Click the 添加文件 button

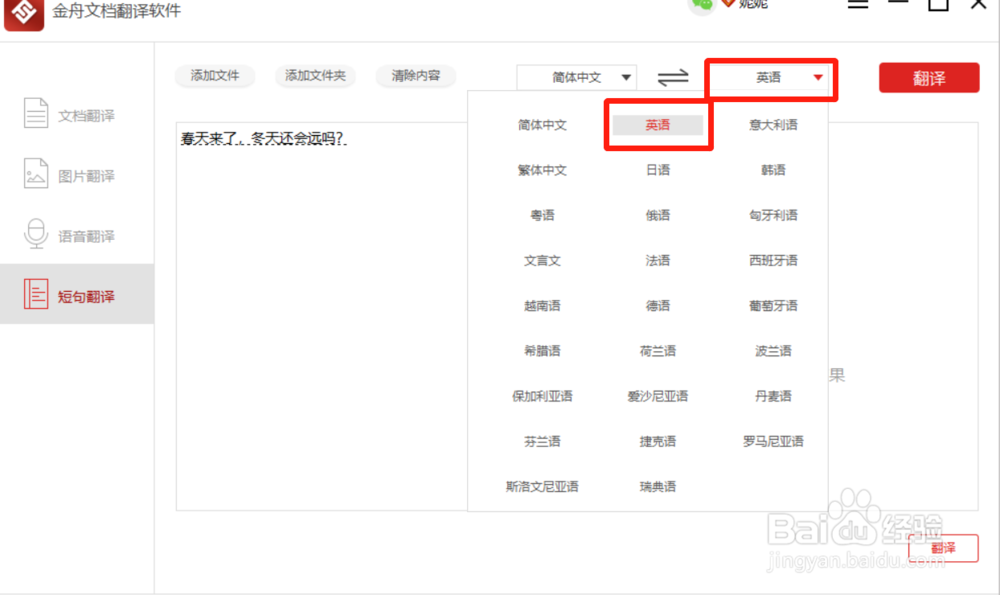215,76
